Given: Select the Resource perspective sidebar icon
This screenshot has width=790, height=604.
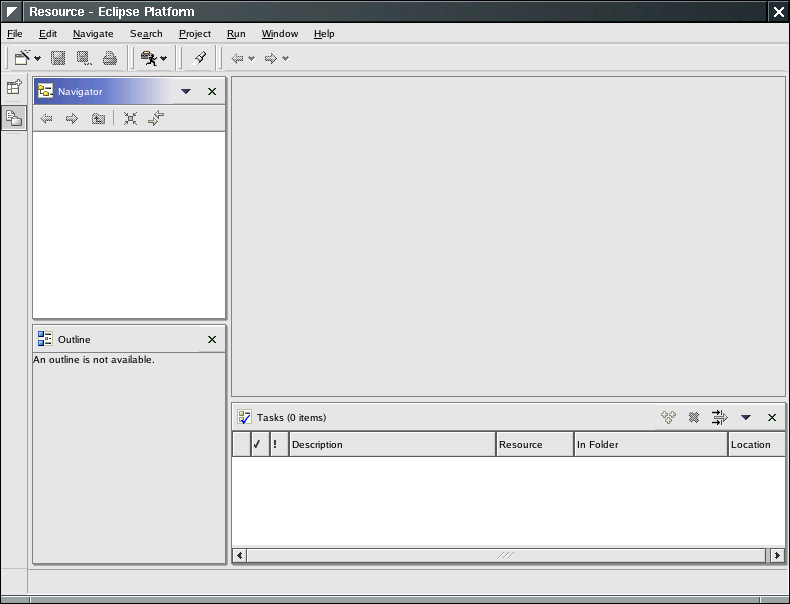Looking at the screenshot, I should (14, 118).
